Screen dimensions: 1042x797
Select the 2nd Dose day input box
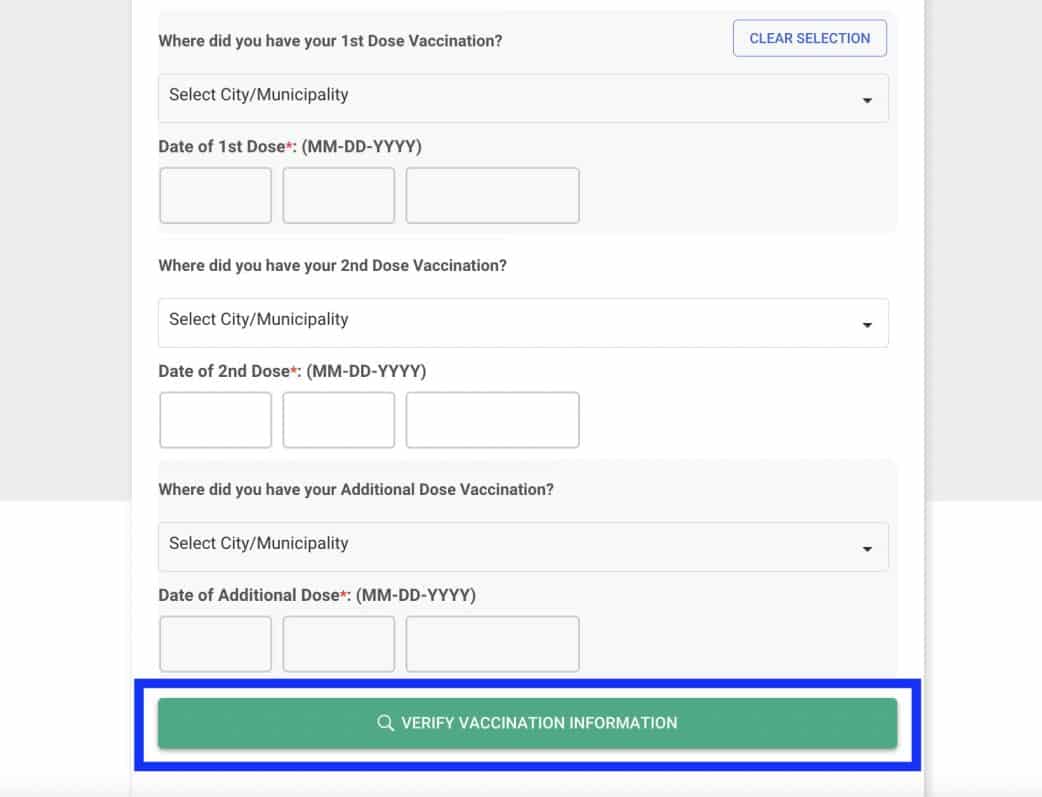(338, 420)
